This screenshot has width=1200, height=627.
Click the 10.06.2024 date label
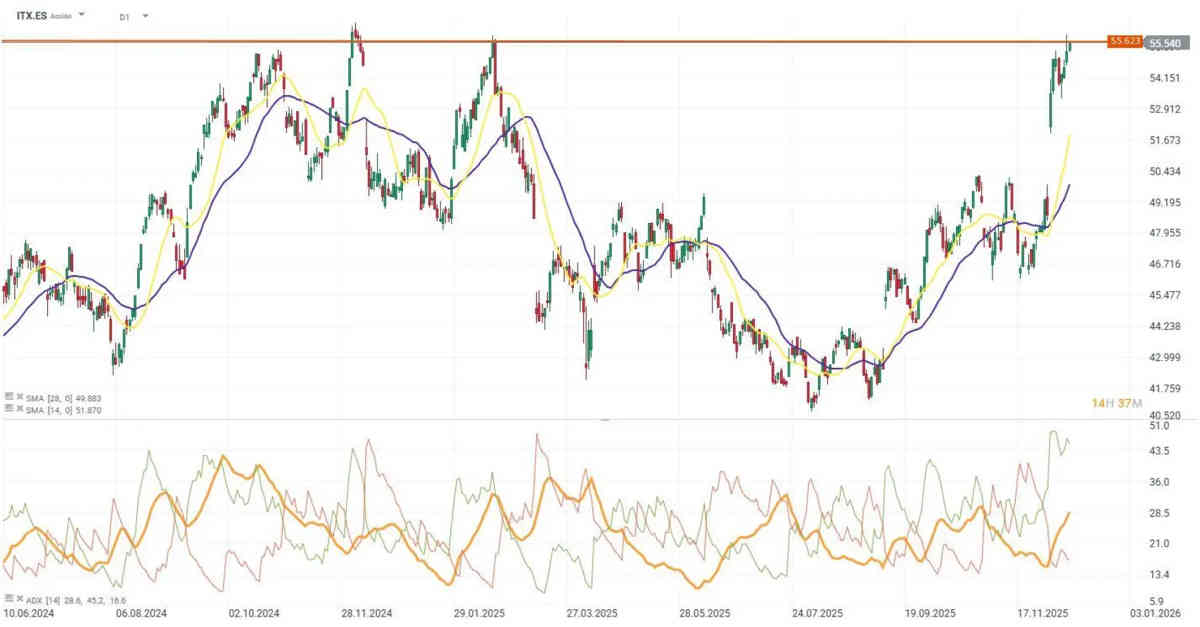tap(30, 611)
